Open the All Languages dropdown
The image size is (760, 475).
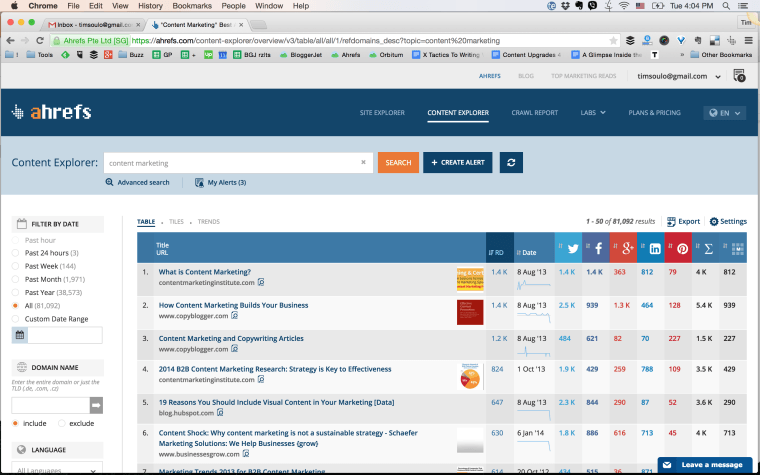tap(57, 468)
